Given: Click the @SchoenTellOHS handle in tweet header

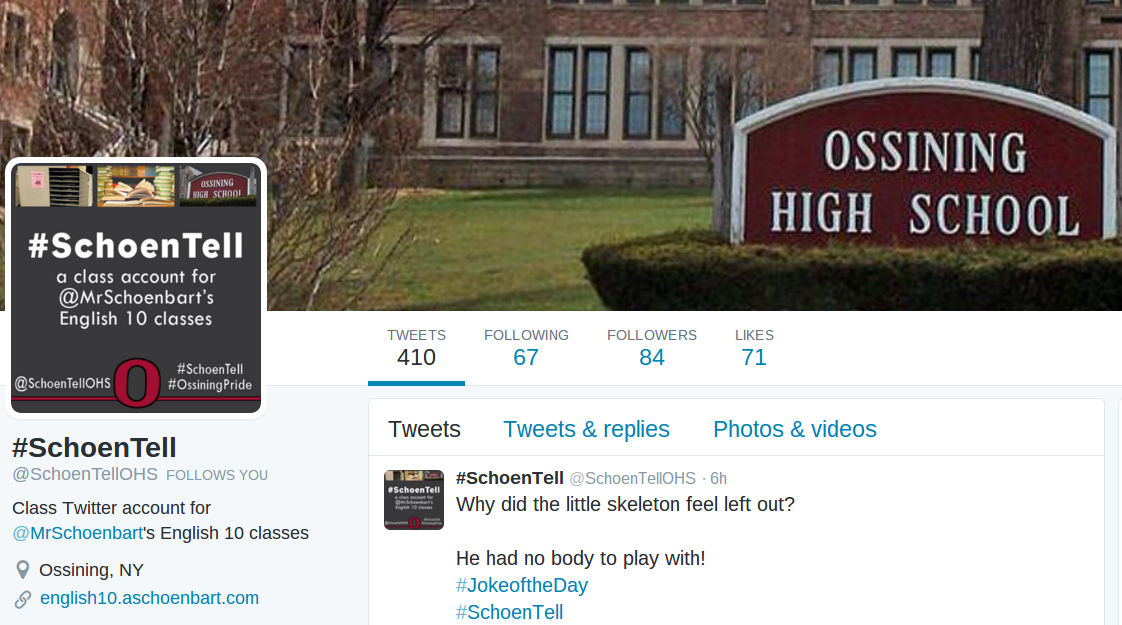Looking at the screenshot, I should 633,478.
